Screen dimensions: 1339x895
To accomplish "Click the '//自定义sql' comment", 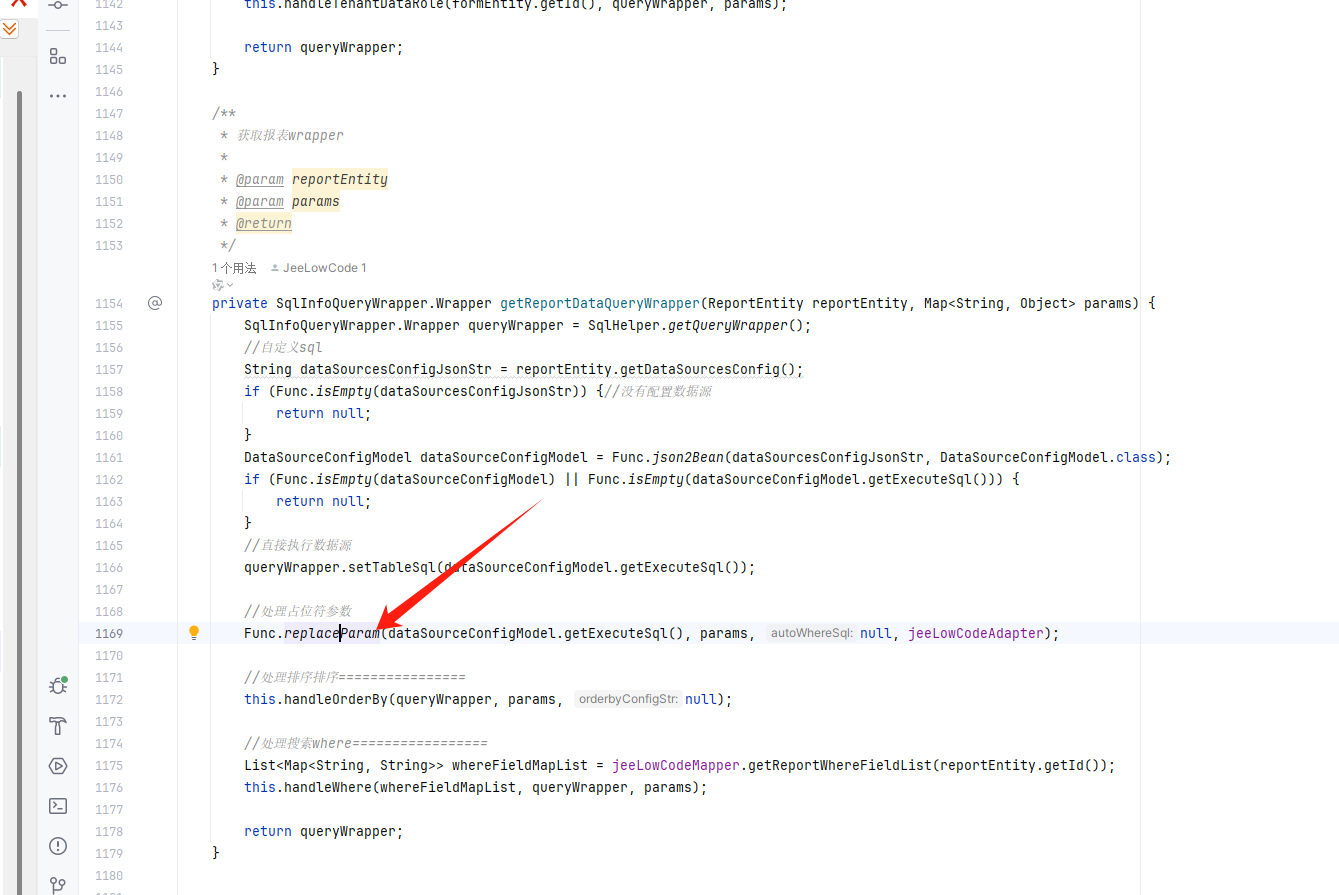I will [284, 347].
